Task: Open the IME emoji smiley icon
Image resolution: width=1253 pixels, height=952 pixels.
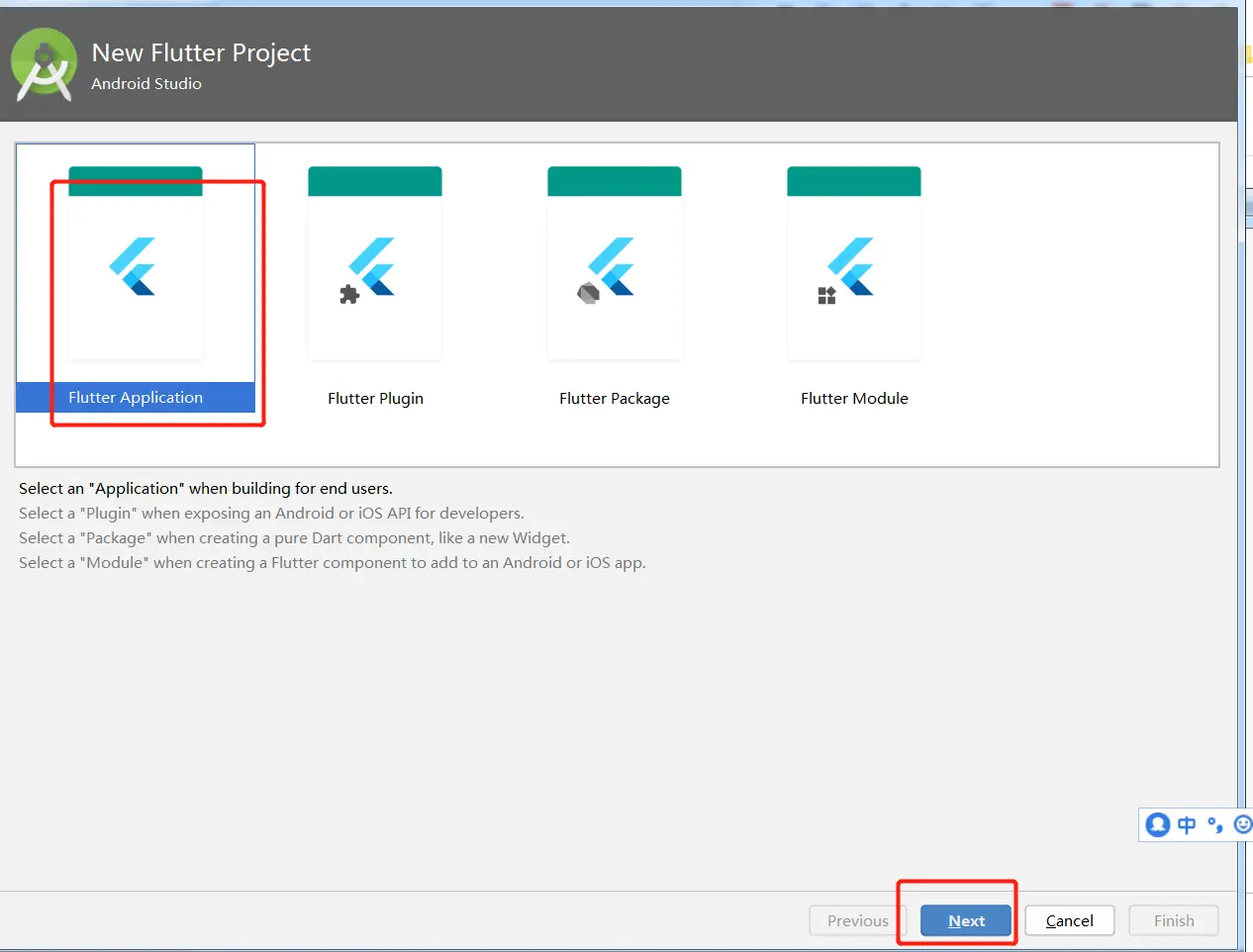Action: 1243,824
